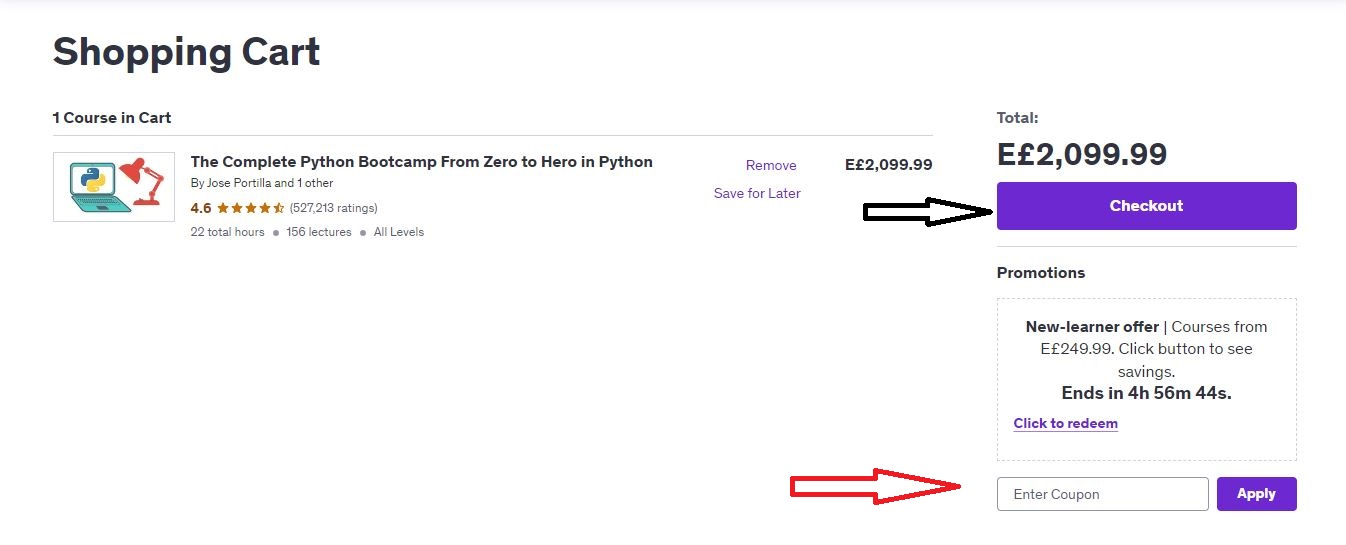The width and height of the screenshot is (1346, 545).
Task: Open the Python Bootcamp course thumbnail
Action: (x=114, y=187)
